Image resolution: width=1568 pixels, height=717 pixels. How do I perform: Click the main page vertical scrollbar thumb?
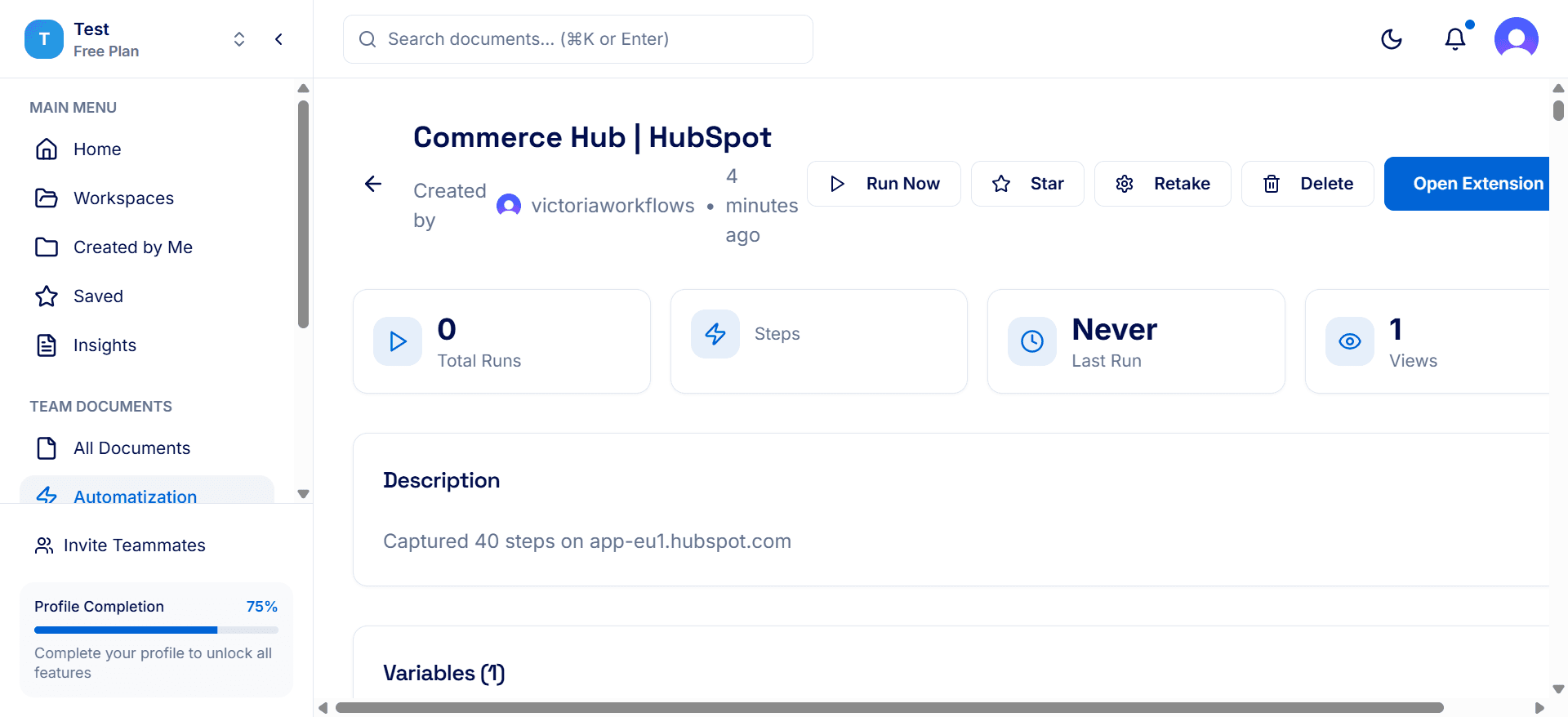click(1558, 110)
